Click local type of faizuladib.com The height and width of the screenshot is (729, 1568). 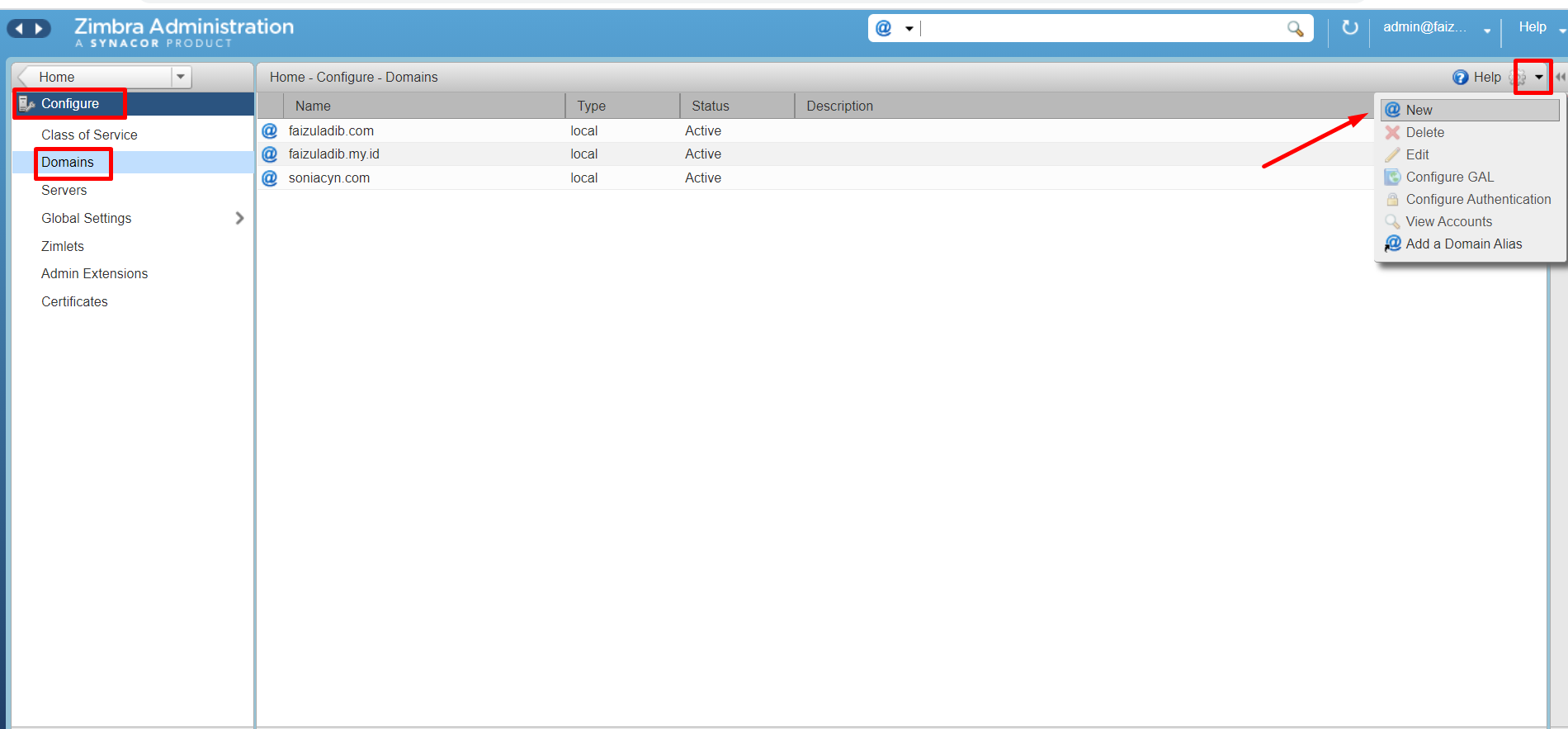click(x=584, y=130)
